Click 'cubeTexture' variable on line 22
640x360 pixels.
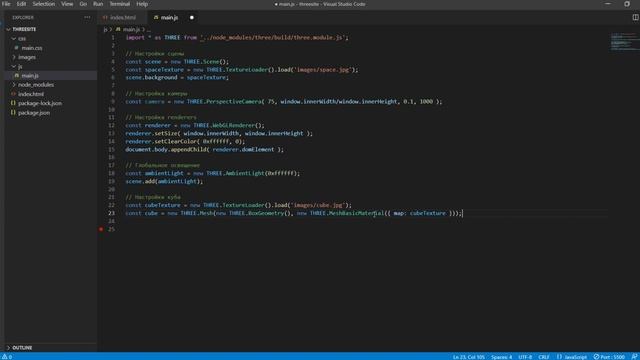pos(162,205)
